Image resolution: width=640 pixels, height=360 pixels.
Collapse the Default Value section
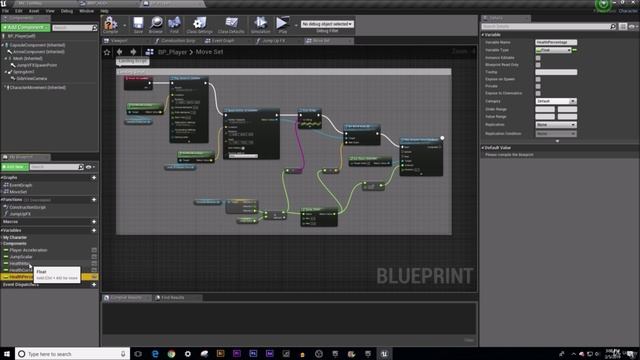coord(483,148)
